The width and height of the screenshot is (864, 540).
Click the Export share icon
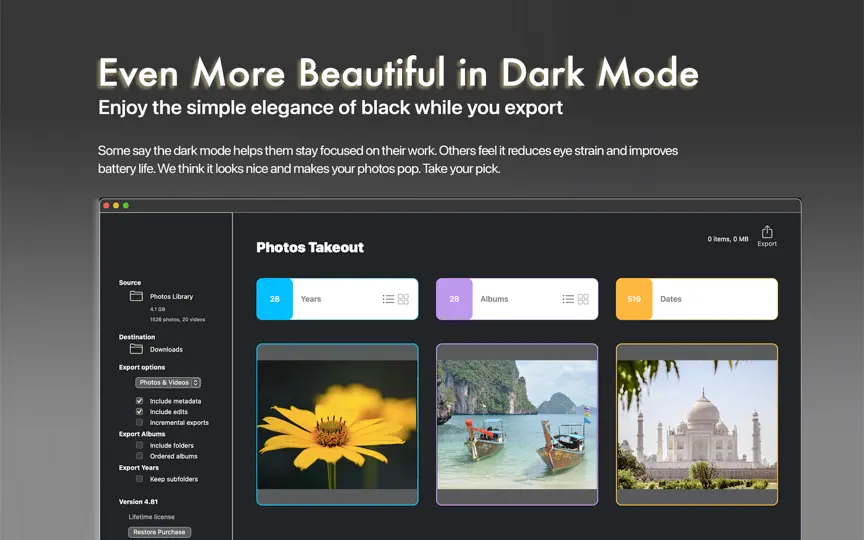[x=767, y=232]
